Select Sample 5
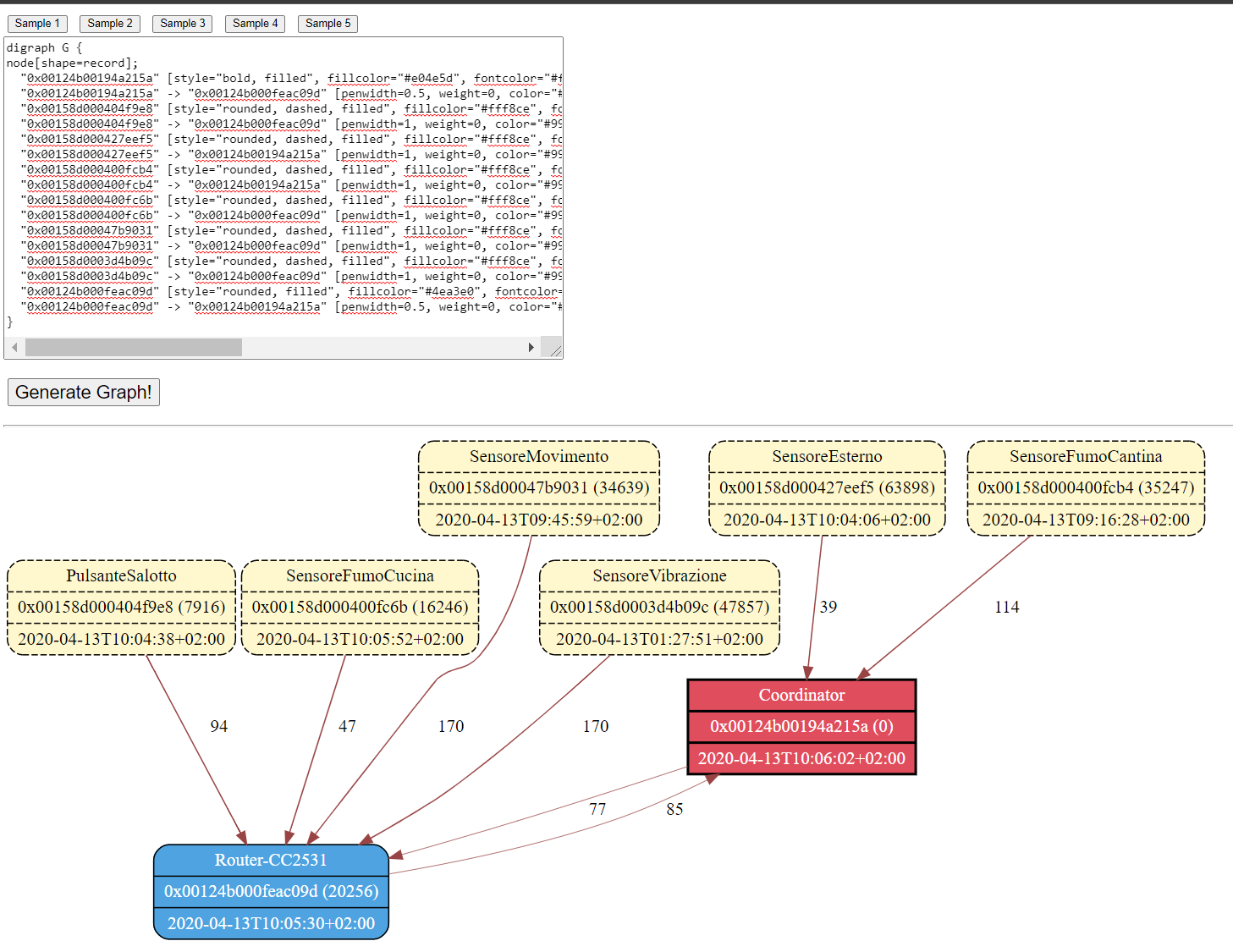This screenshot has height=952, width=1233. pos(328,23)
